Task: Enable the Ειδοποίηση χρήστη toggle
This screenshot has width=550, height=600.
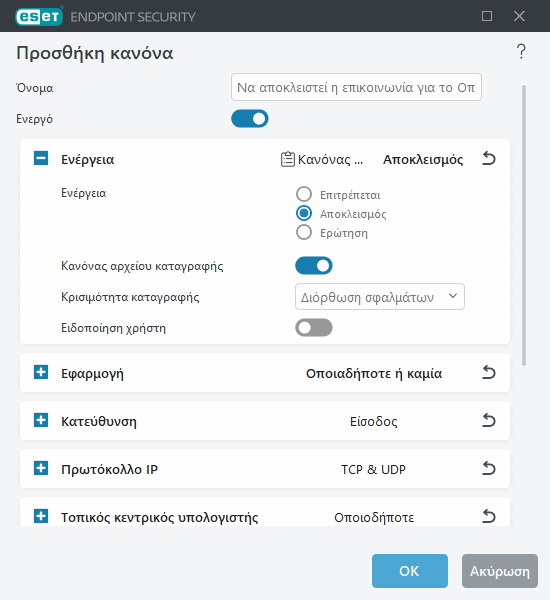Action: (313, 328)
